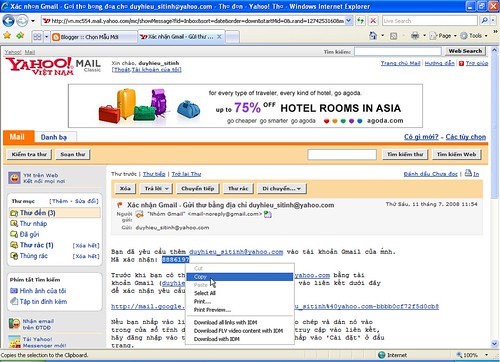500x362 pixels.
Task: Click Xóa hết next to Thư rác
Action: pyautogui.click(x=86, y=246)
